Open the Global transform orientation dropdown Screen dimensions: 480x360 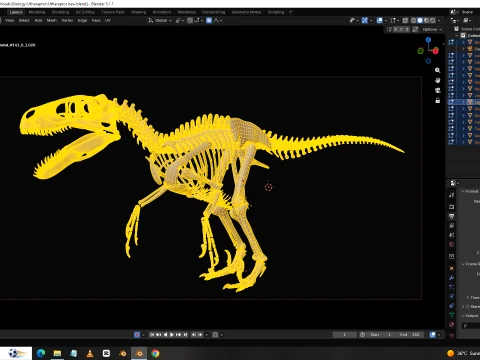[160, 20]
